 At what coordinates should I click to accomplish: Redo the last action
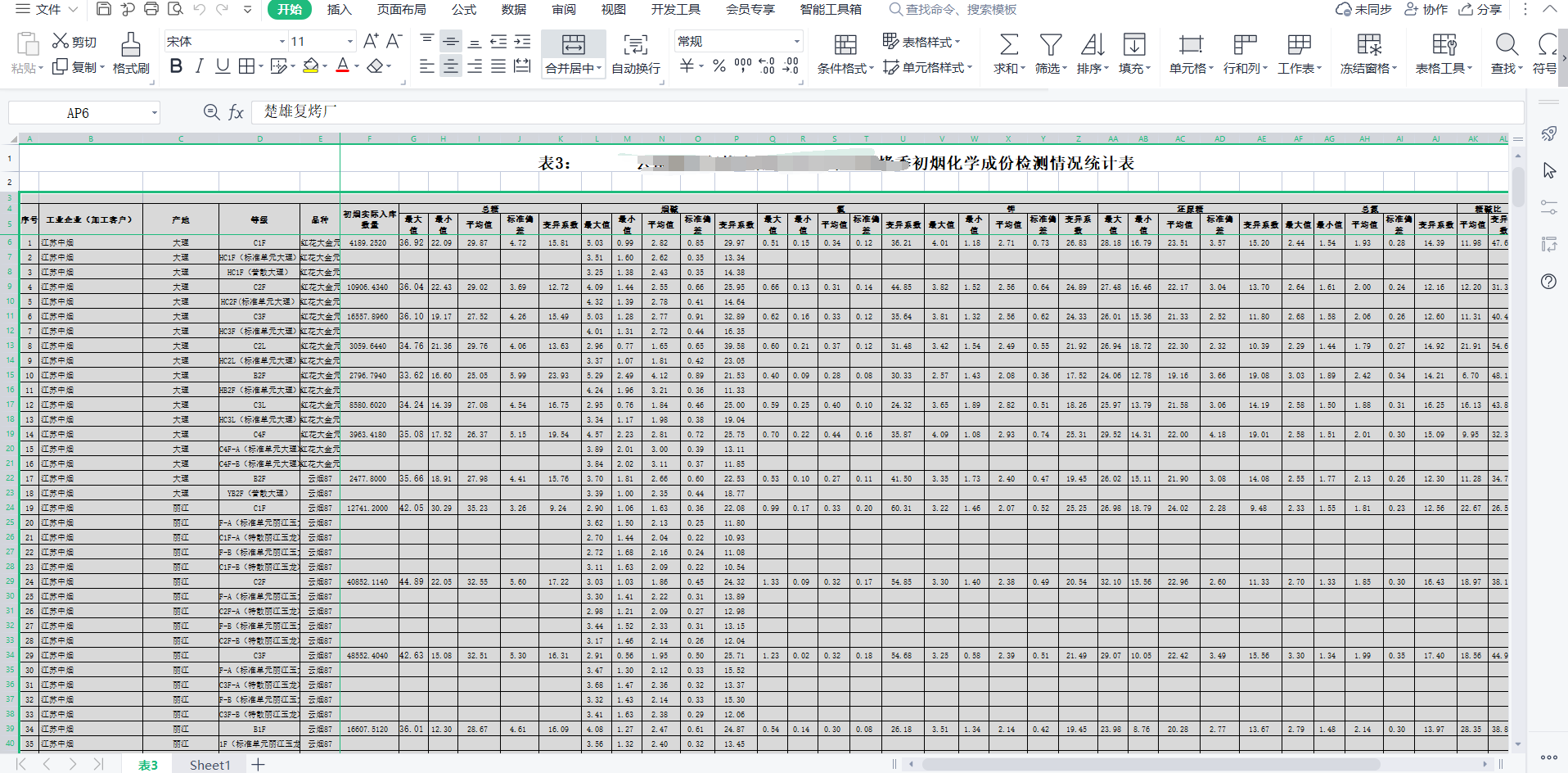pyautogui.click(x=223, y=9)
